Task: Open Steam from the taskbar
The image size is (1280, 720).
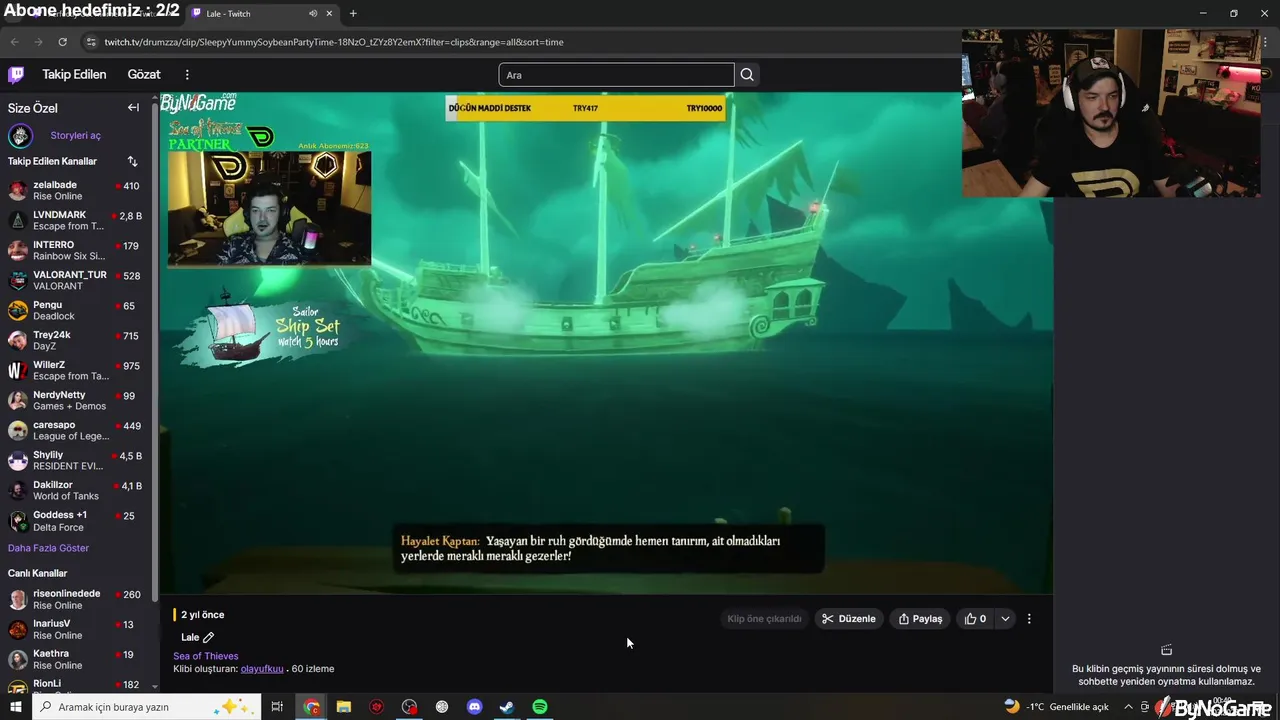Action: tap(507, 707)
